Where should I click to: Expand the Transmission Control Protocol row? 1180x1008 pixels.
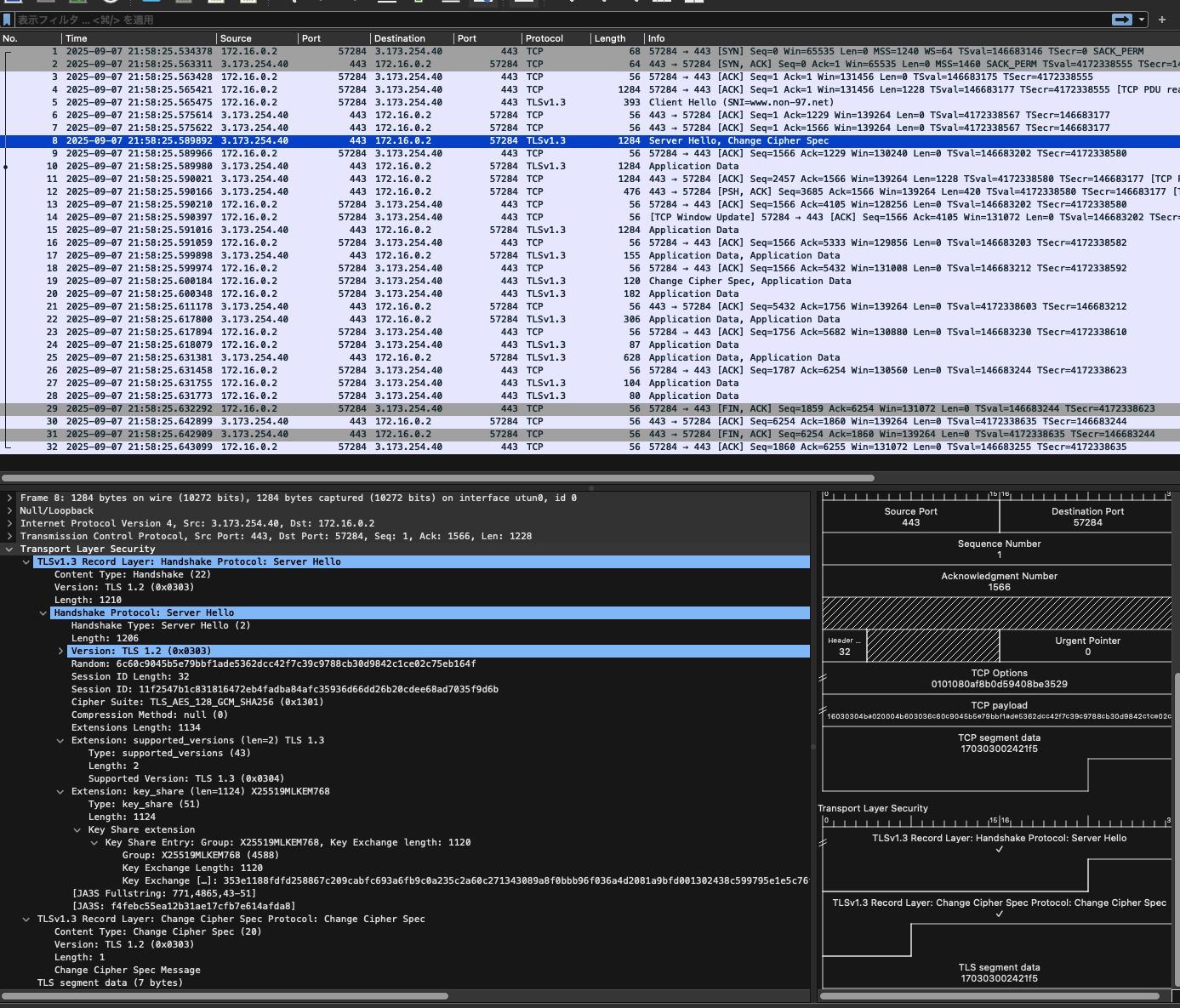pos(9,537)
